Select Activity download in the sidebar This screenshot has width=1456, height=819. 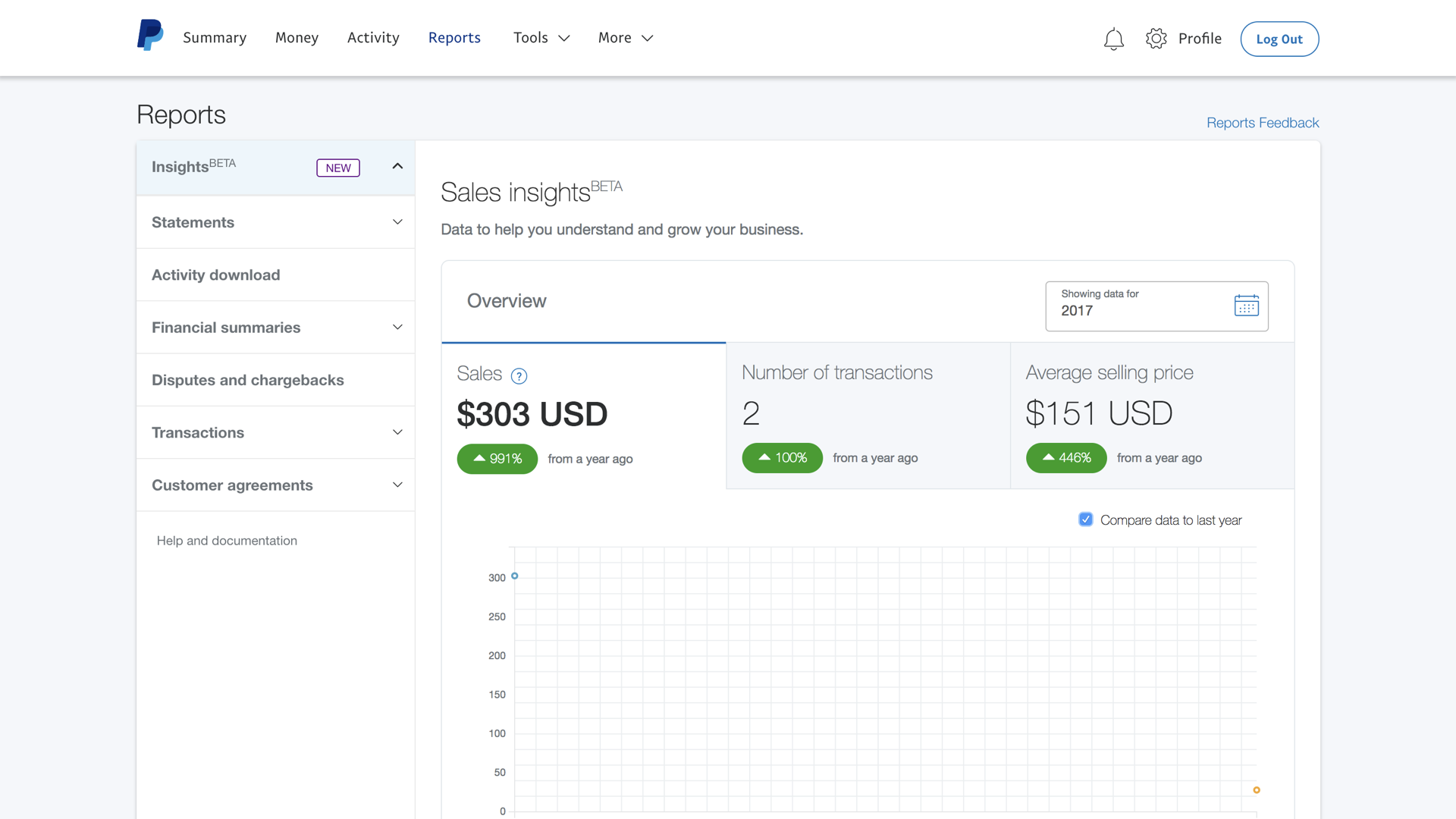215,275
